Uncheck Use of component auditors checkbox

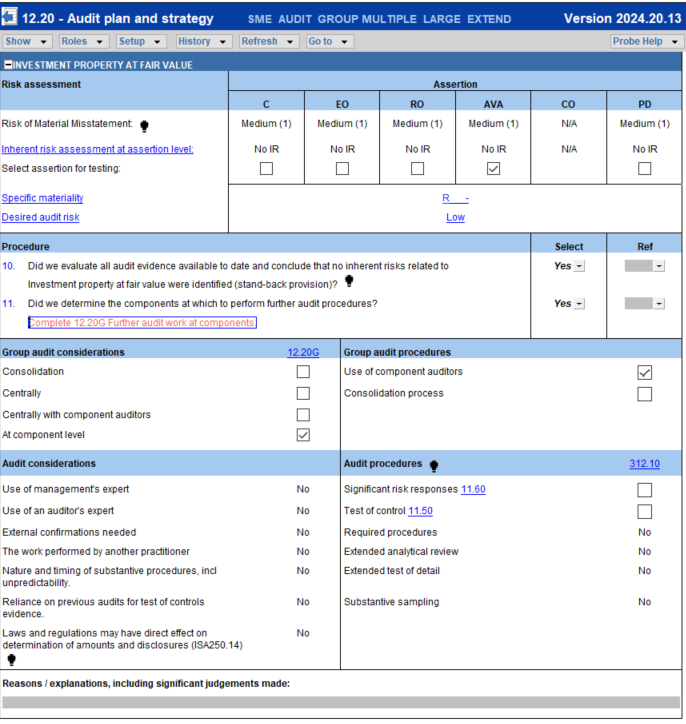(644, 373)
